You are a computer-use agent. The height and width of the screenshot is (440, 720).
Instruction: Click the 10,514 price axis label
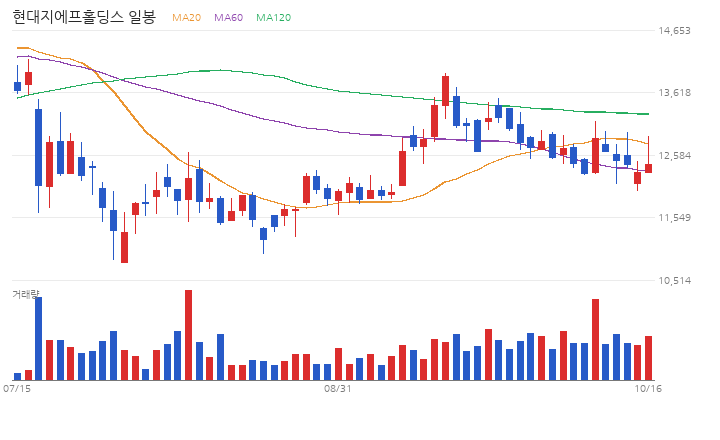[x=674, y=281]
